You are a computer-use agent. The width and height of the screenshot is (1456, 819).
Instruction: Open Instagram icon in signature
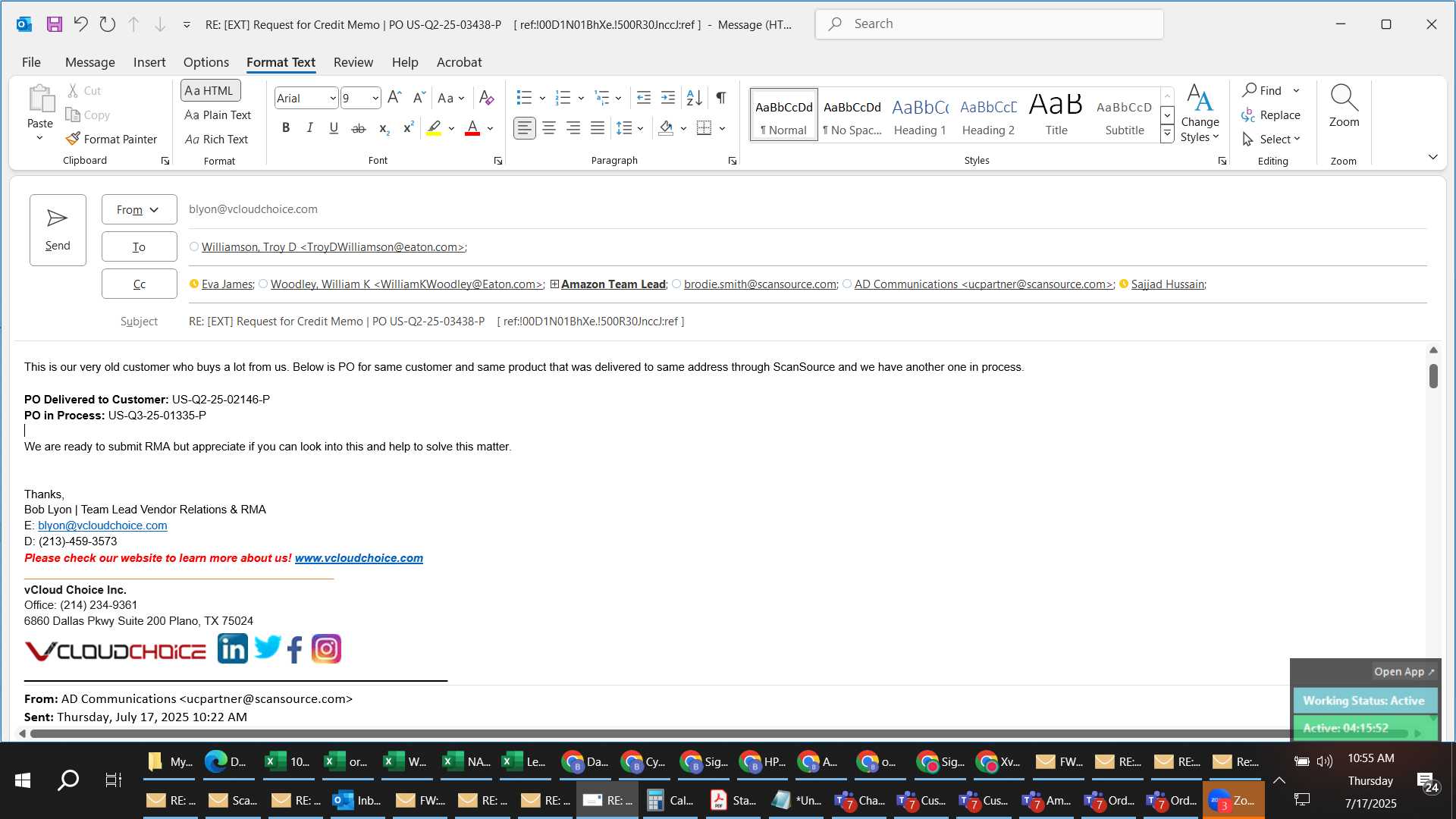326,649
